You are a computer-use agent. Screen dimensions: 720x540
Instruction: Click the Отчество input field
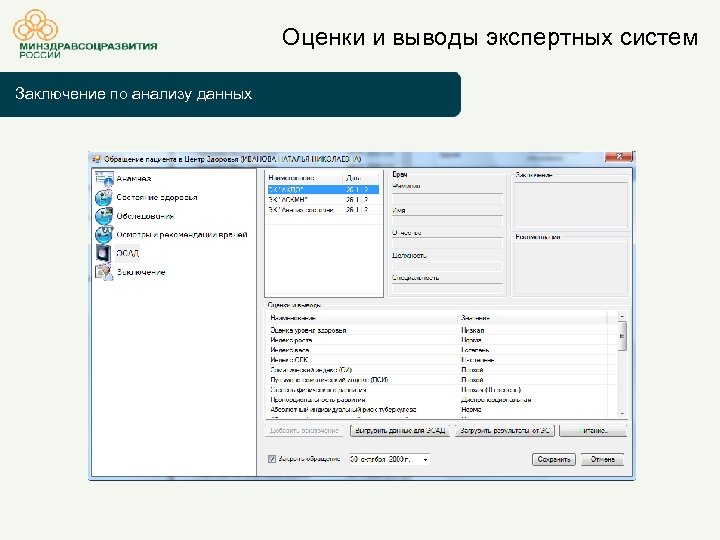click(x=447, y=243)
